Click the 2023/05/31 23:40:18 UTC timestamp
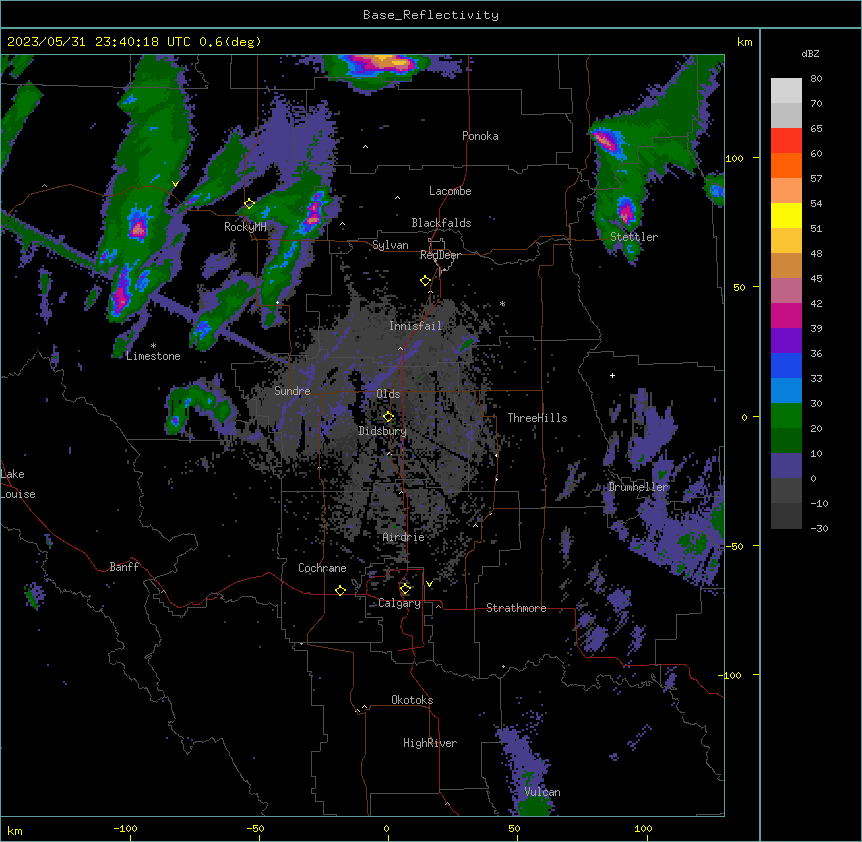The width and height of the screenshot is (862, 842). [x=99, y=42]
